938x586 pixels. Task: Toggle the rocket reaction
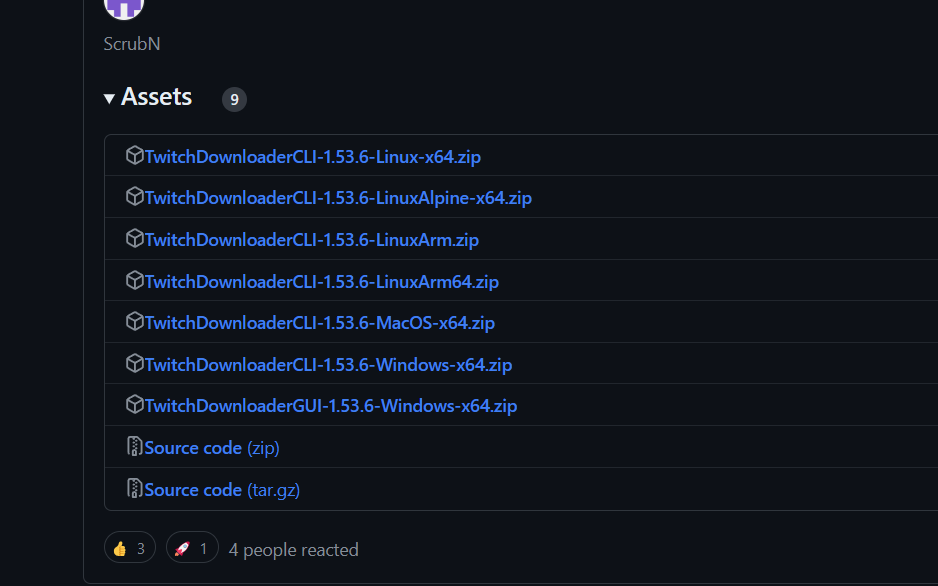192,548
